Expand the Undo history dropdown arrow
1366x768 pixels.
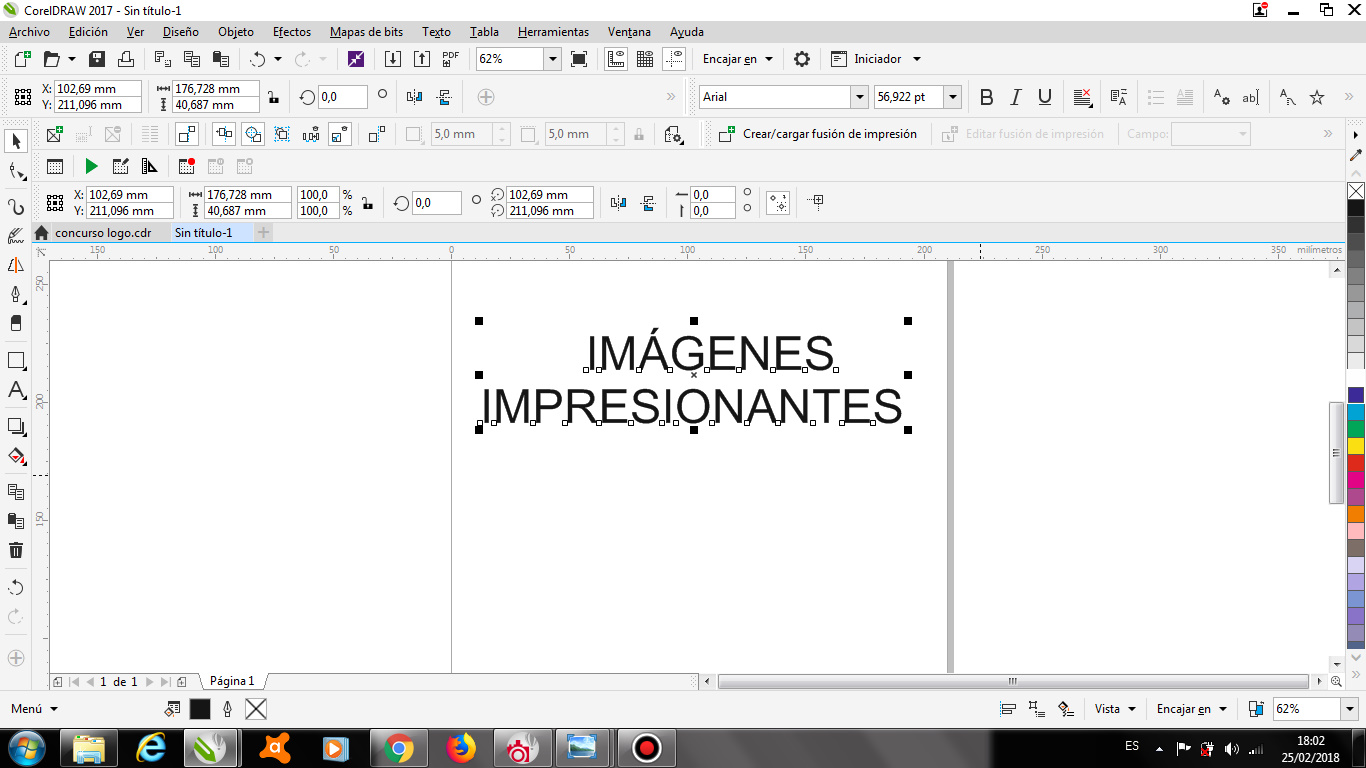coord(278,59)
